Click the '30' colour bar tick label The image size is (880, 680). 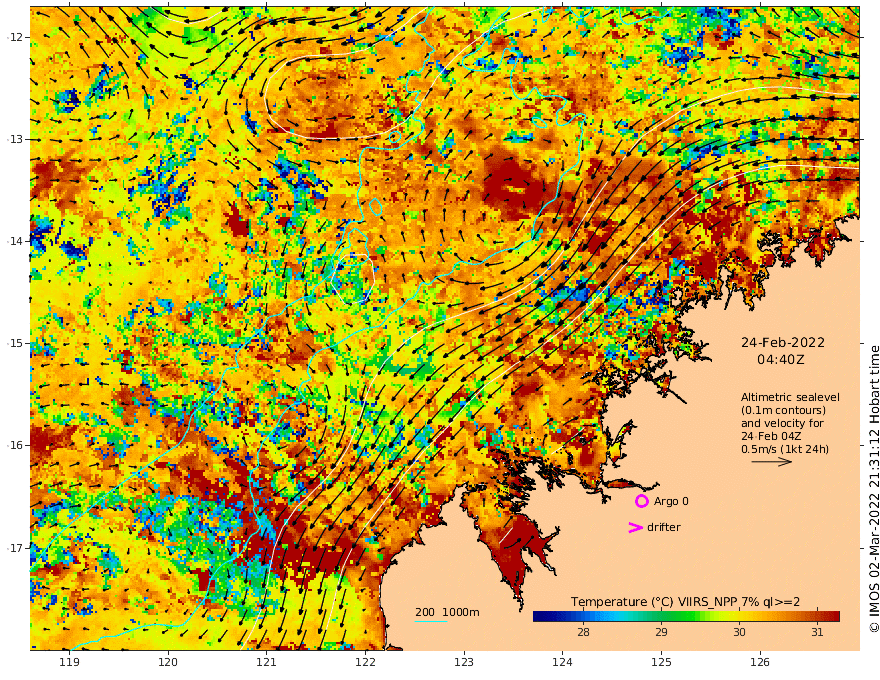(x=740, y=632)
